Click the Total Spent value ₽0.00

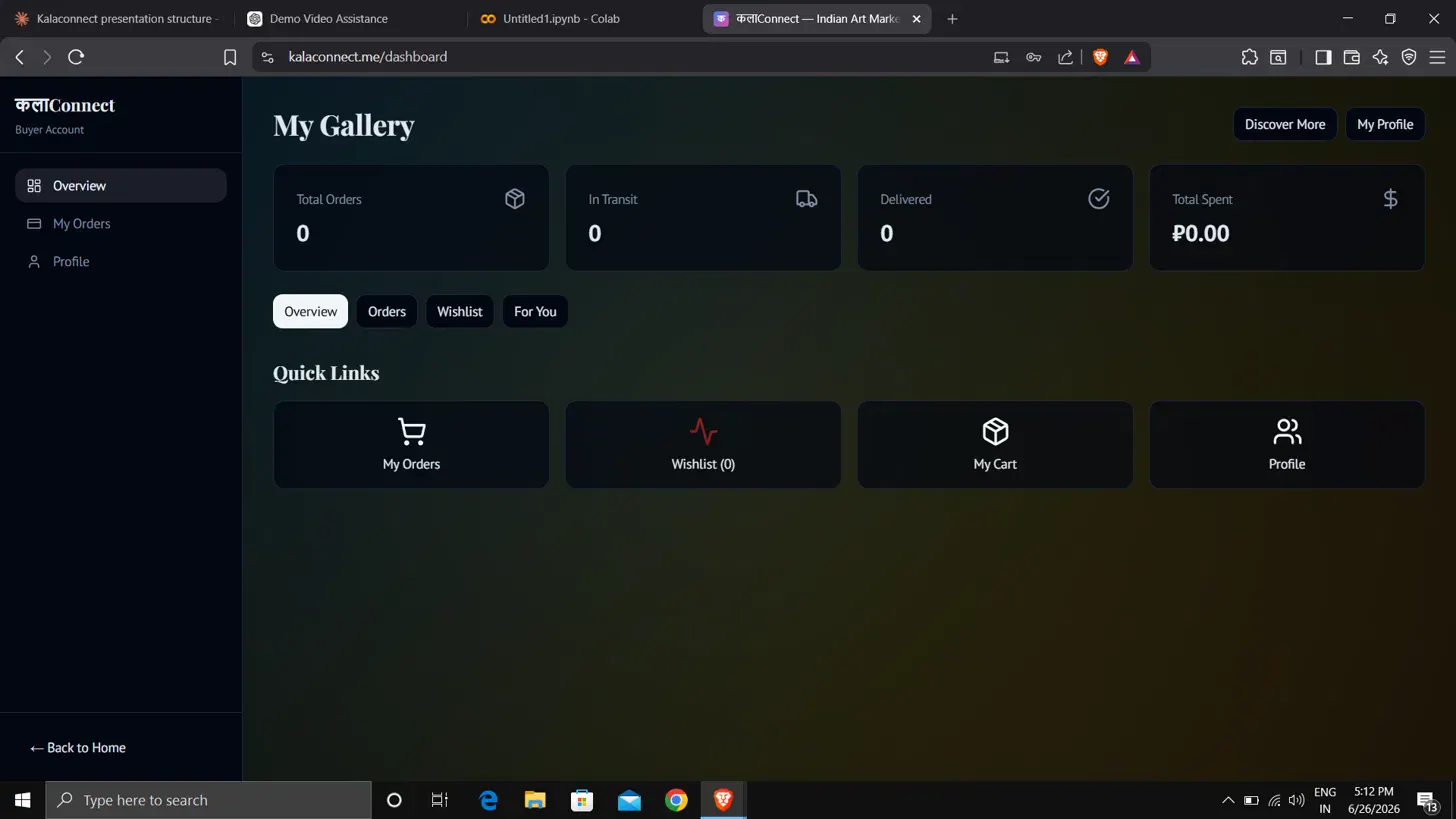[1201, 234]
